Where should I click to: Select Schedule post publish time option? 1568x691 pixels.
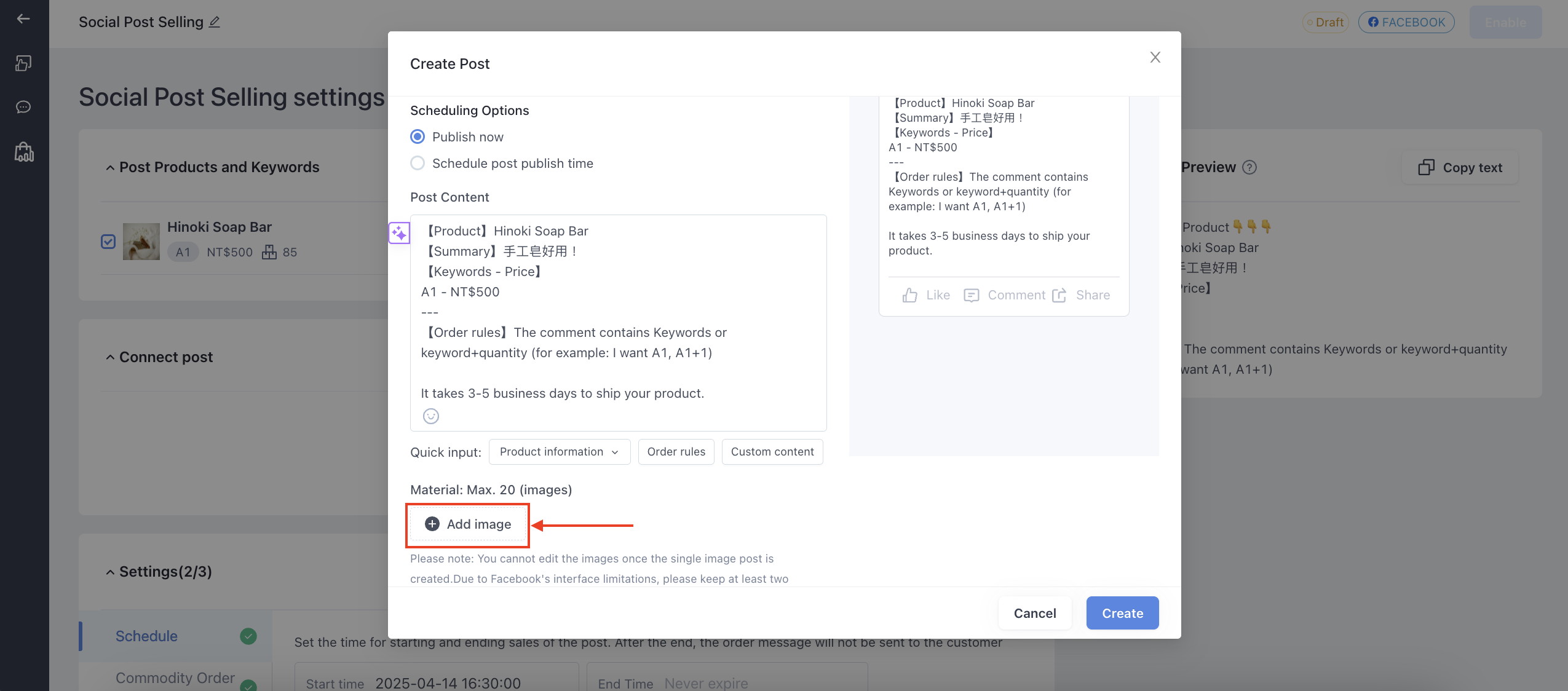[418, 163]
